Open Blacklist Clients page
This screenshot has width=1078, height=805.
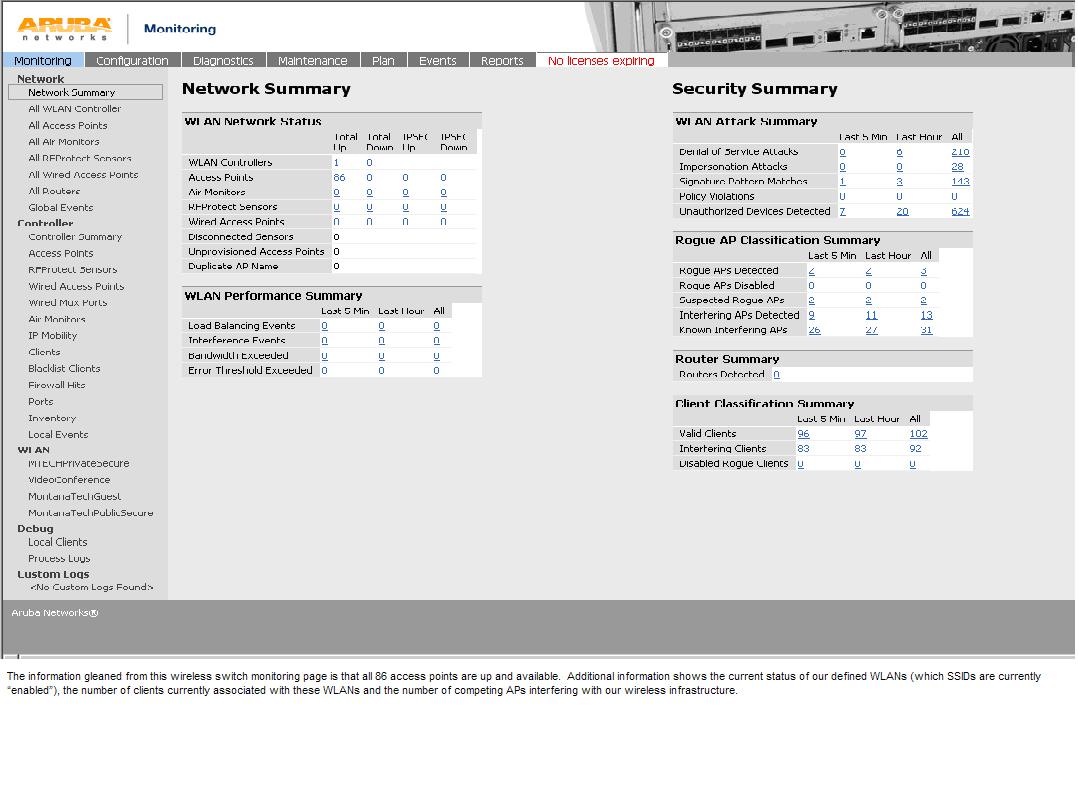(64, 368)
